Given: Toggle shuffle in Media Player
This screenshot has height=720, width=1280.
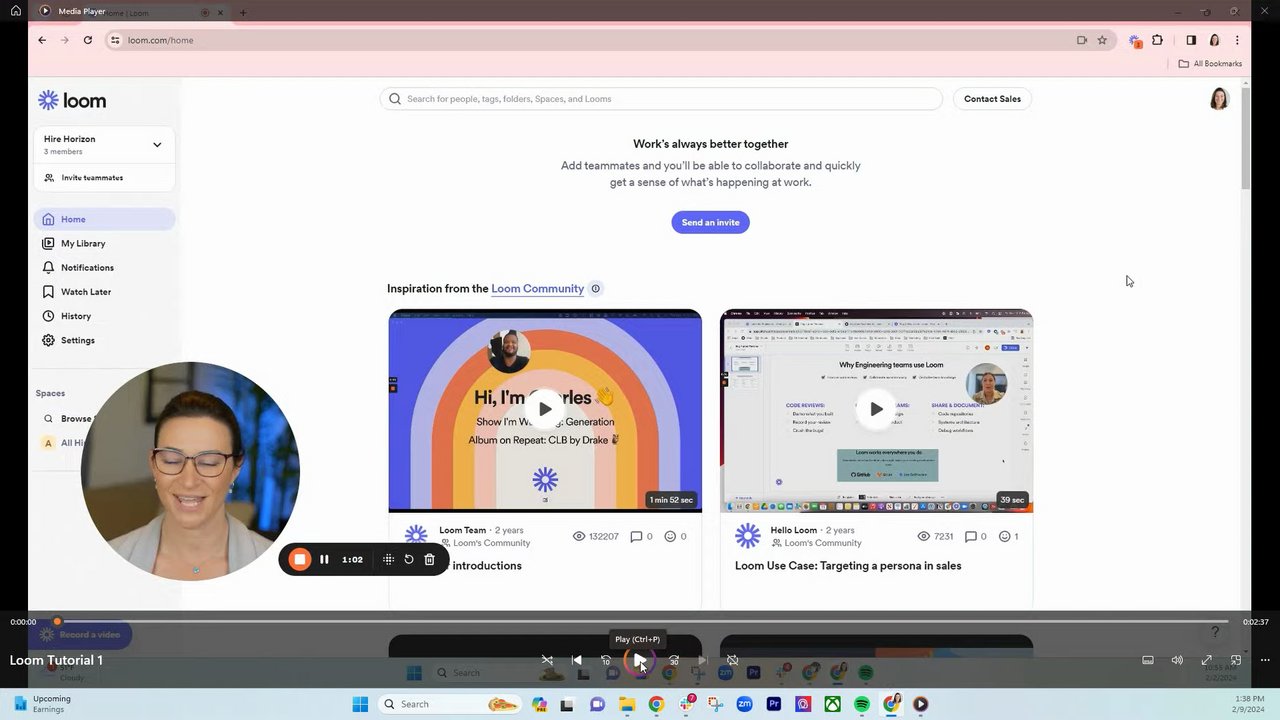Looking at the screenshot, I should 547,660.
